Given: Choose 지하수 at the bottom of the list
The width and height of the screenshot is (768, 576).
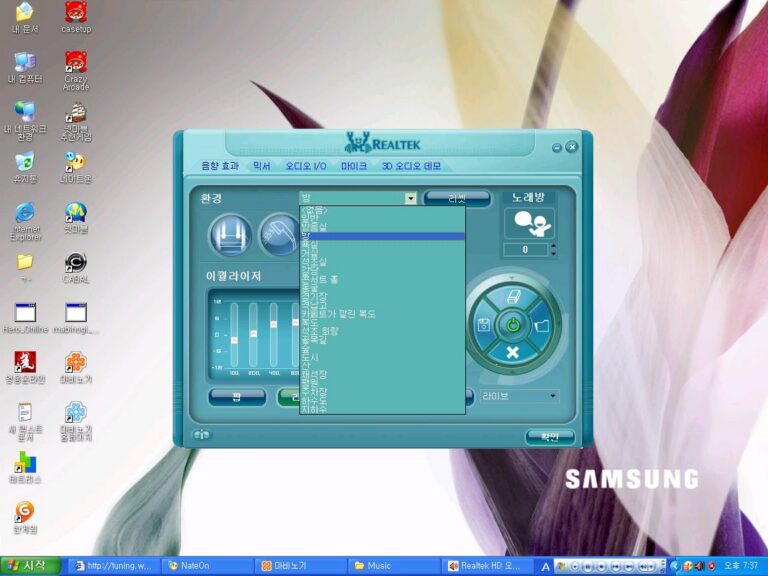Looking at the screenshot, I should (x=382, y=409).
